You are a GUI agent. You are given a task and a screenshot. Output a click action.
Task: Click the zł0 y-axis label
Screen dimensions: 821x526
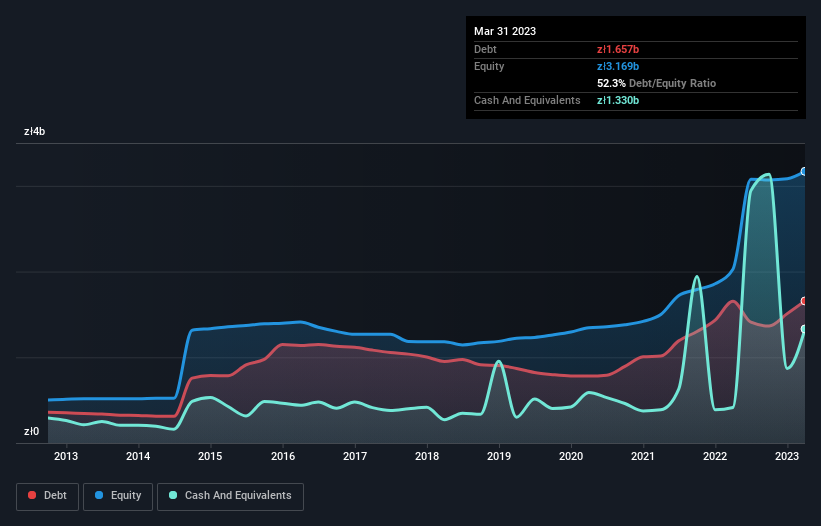click(x=31, y=432)
